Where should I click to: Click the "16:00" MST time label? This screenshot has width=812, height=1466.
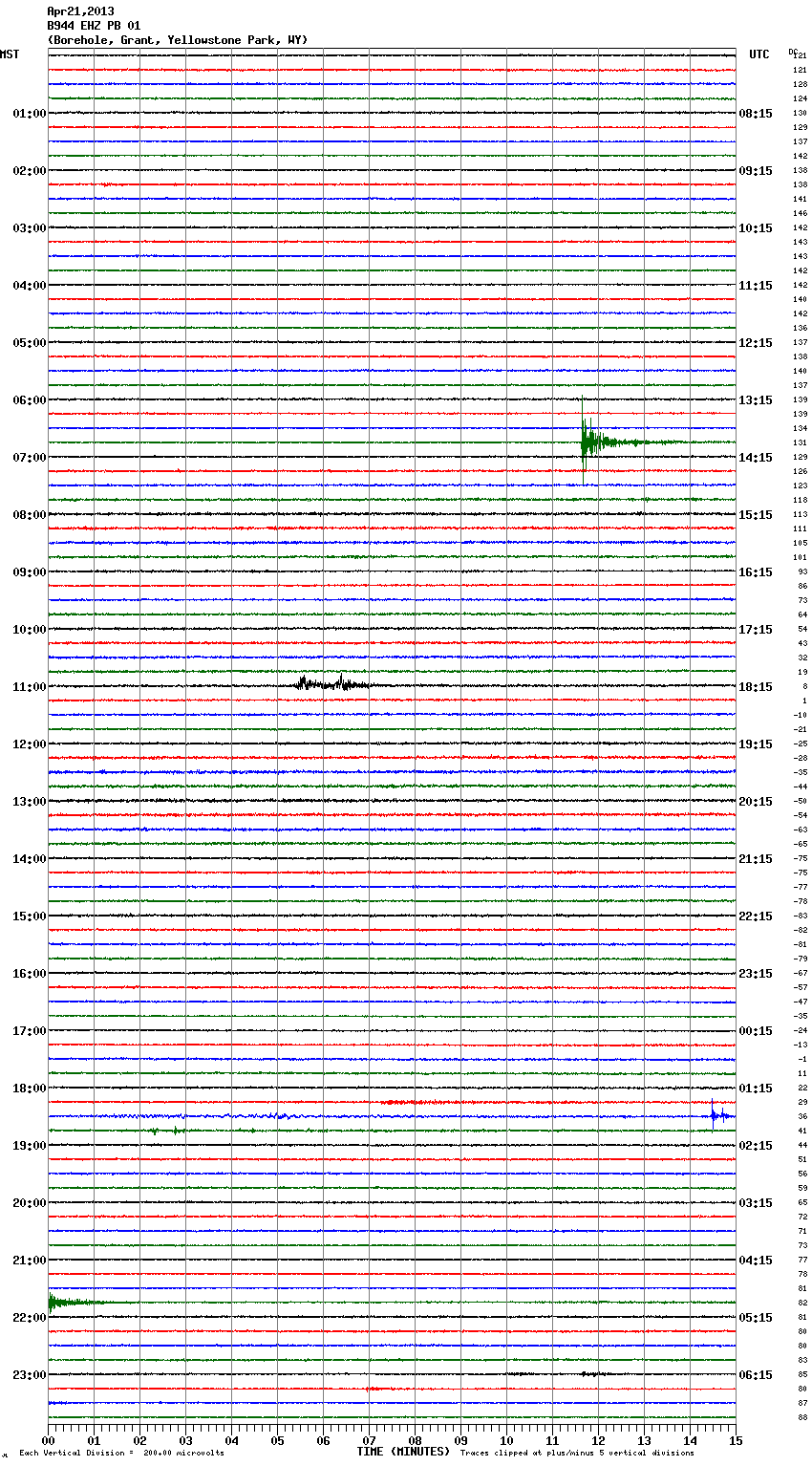point(30,974)
